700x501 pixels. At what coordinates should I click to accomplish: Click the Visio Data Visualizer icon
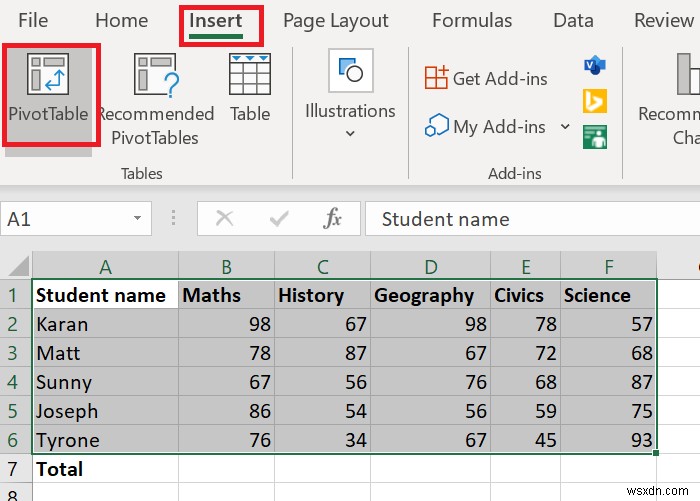pos(595,66)
